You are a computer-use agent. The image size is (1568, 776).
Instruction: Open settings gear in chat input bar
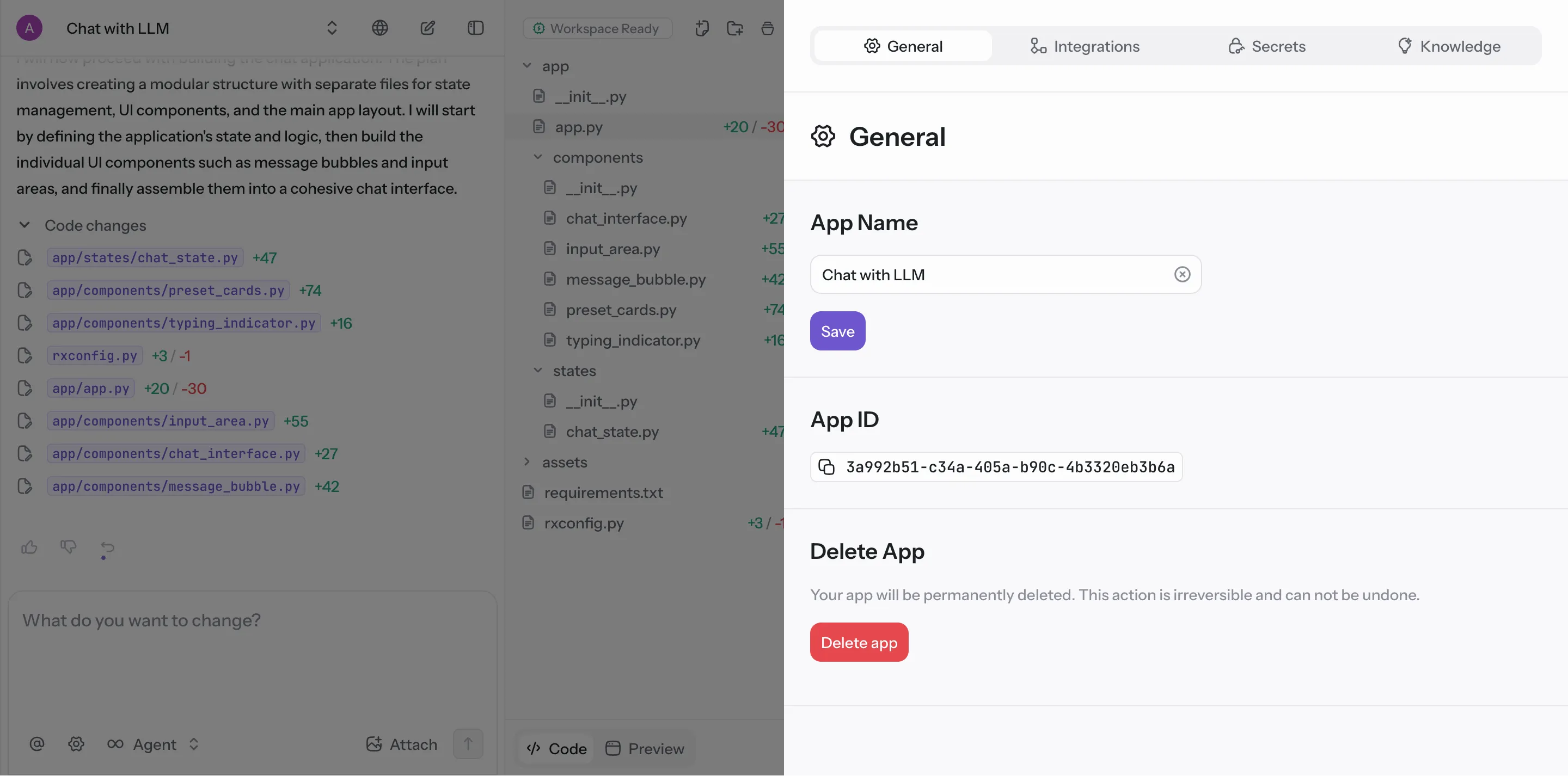(x=76, y=744)
